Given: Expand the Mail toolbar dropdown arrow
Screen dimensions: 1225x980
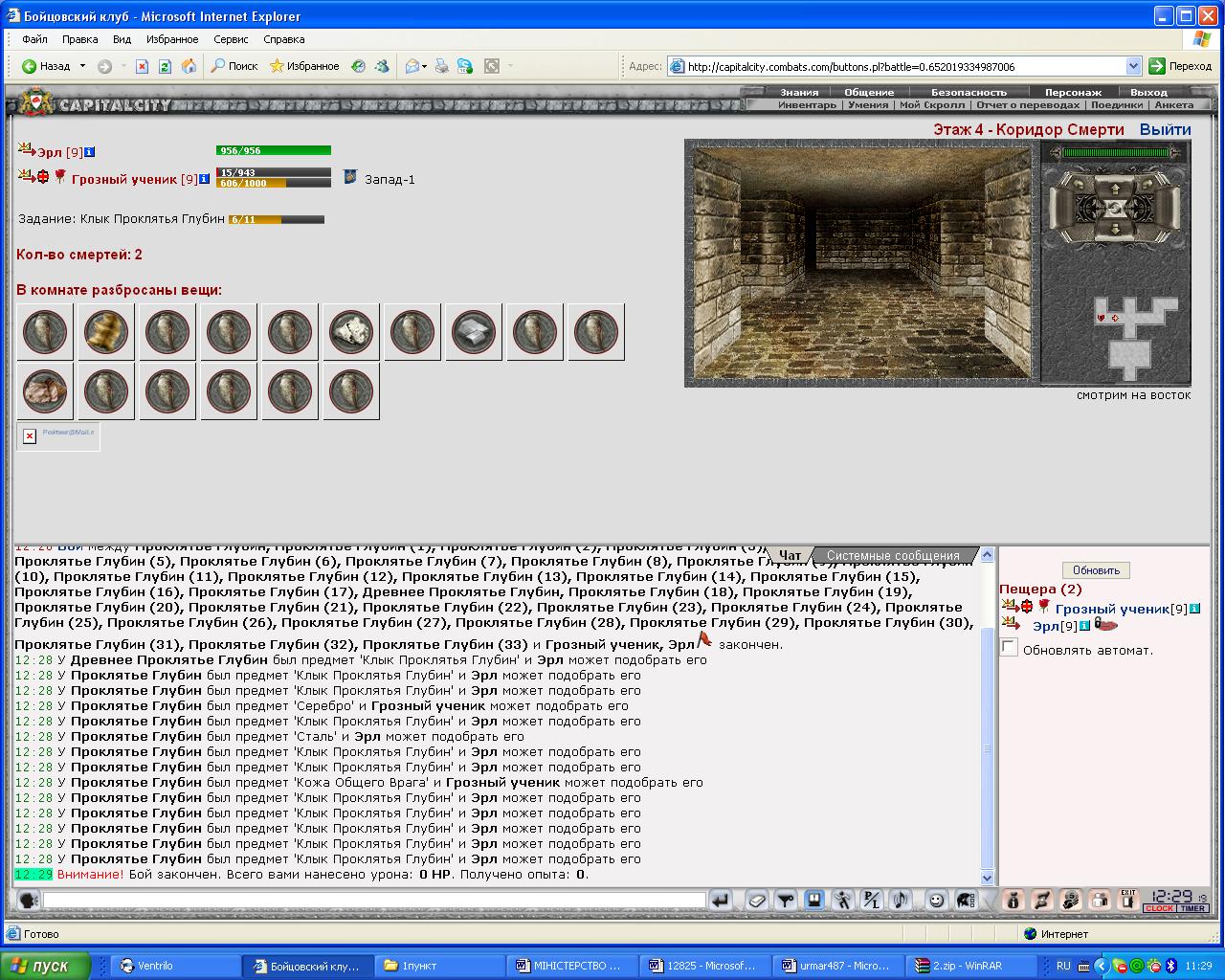Looking at the screenshot, I should pos(425,66).
